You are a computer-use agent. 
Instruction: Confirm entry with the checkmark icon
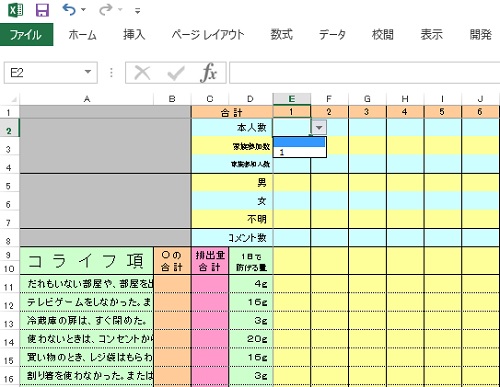(x=176, y=73)
